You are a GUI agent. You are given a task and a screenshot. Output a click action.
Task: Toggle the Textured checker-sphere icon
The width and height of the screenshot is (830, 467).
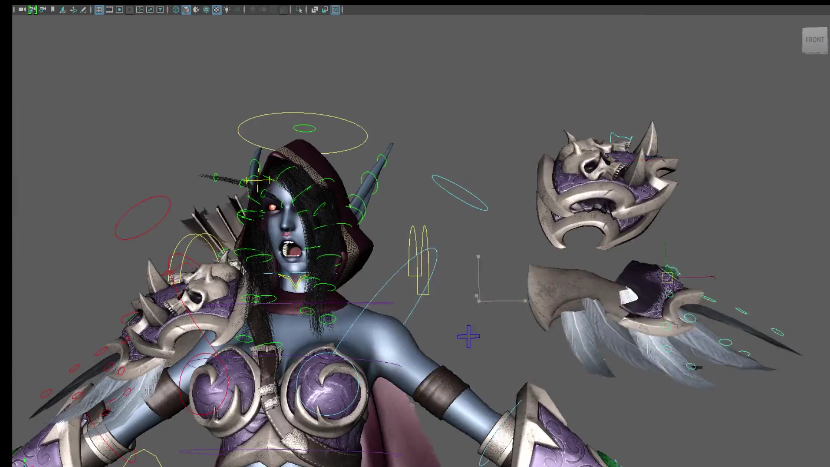[x=216, y=10]
